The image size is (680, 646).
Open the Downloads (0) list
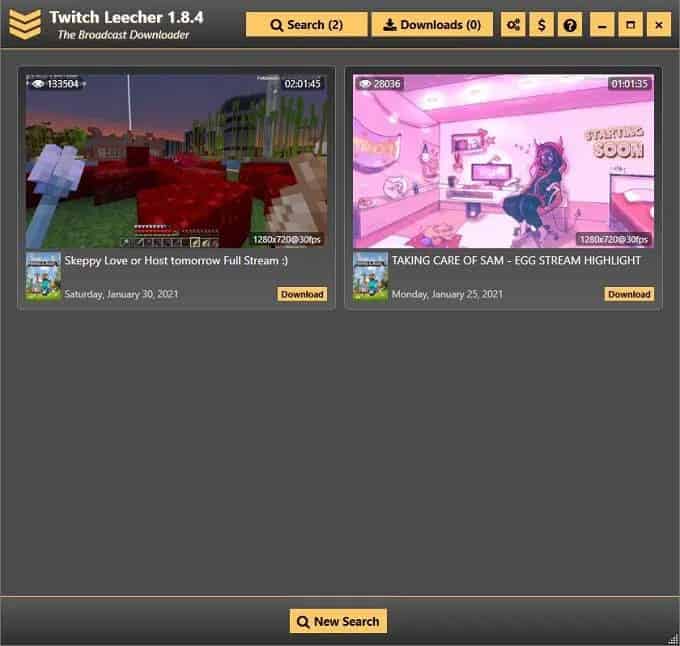[432, 25]
